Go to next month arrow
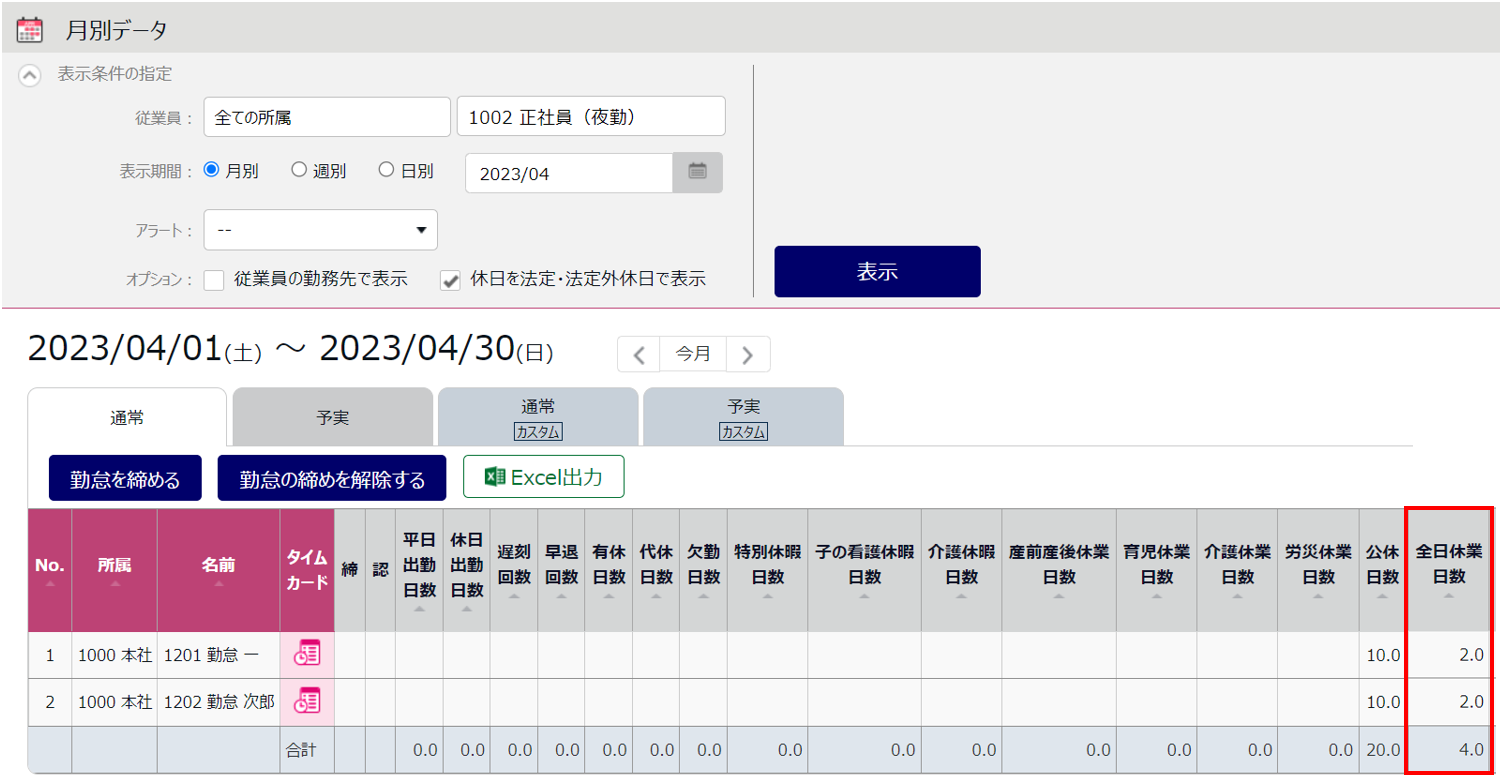Image resolution: width=1500 pixels, height=781 pixels. (747, 354)
